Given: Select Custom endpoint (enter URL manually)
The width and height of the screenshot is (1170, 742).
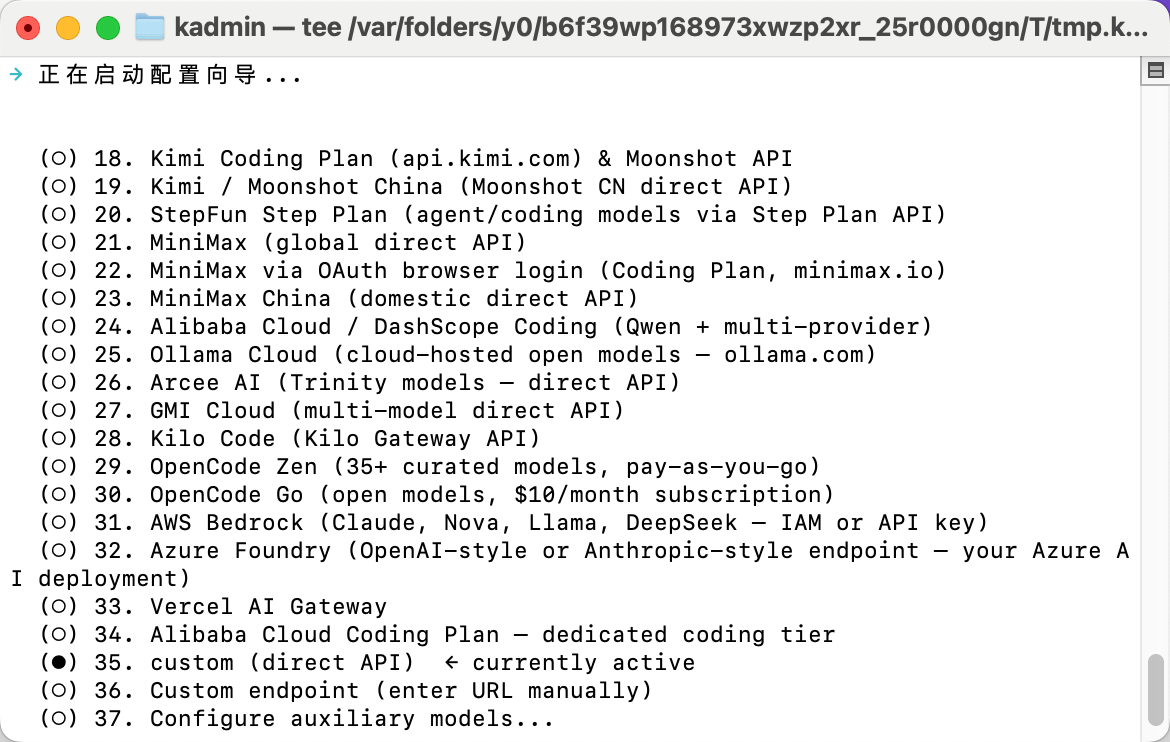Looking at the screenshot, I should (59, 690).
